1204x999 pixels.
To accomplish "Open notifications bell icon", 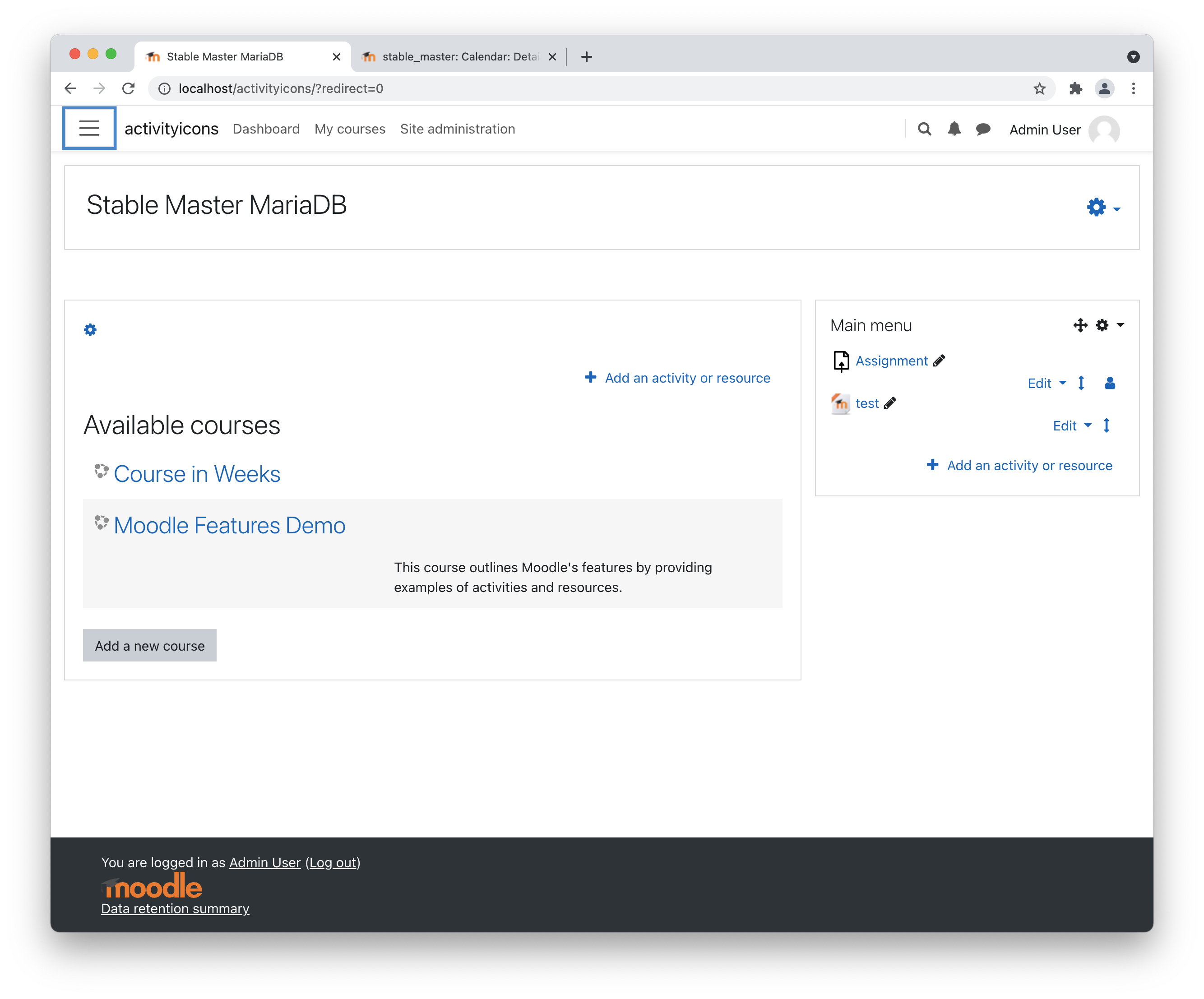I will tap(954, 129).
